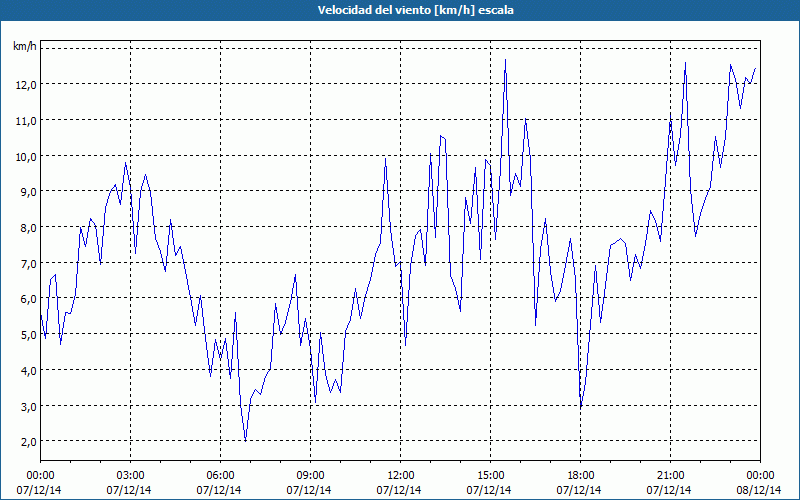Select the 12:00 time axis label
The height and width of the screenshot is (500, 800).
[x=401, y=476]
